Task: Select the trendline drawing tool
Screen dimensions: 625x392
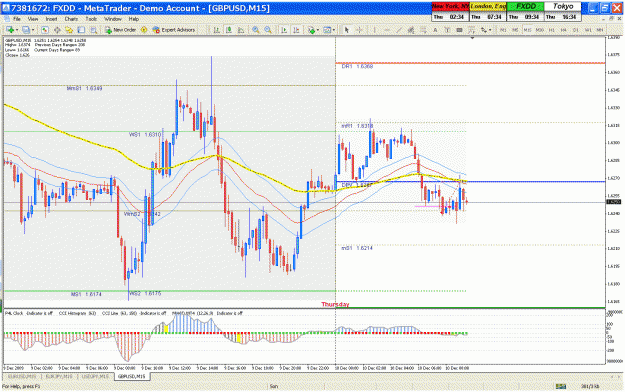Action: tap(399, 30)
